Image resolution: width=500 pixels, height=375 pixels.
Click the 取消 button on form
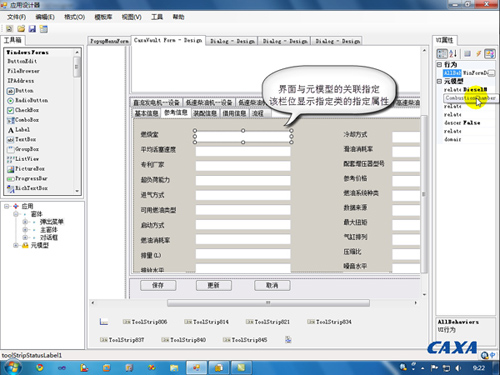(272, 285)
